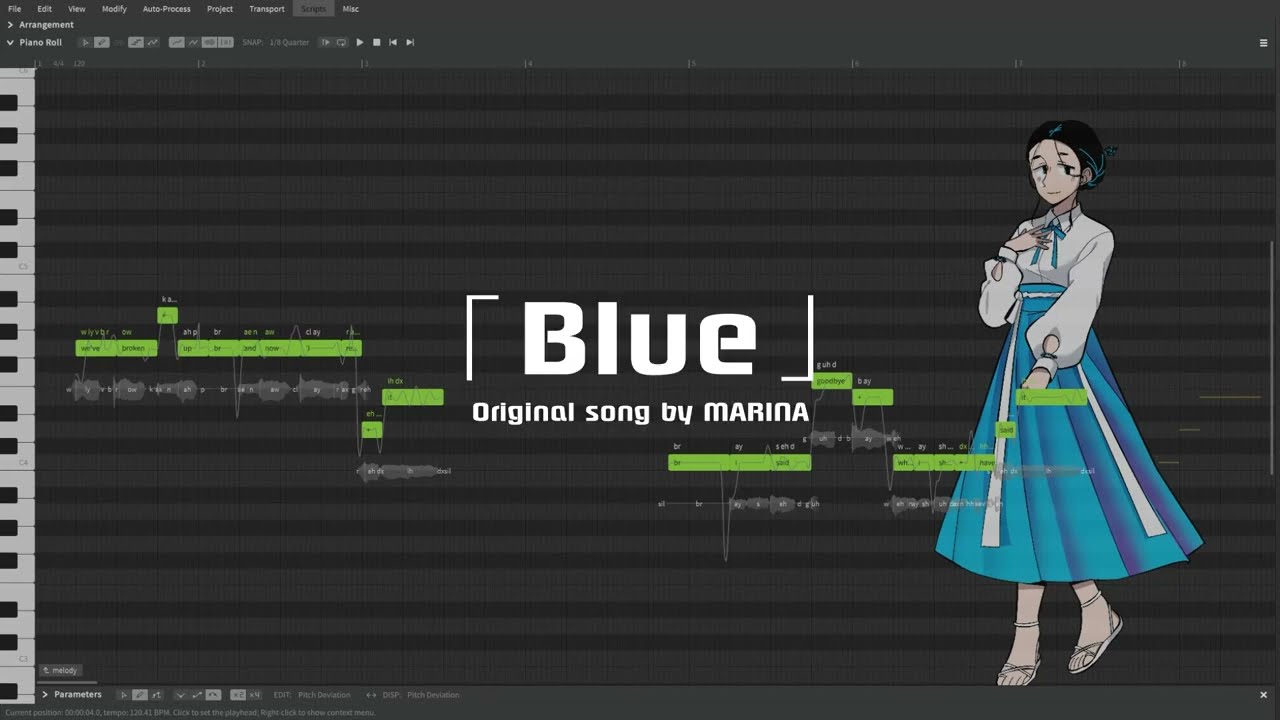Image resolution: width=1280 pixels, height=720 pixels.
Task: Expand the Arrangement panel
Action: [x=10, y=24]
